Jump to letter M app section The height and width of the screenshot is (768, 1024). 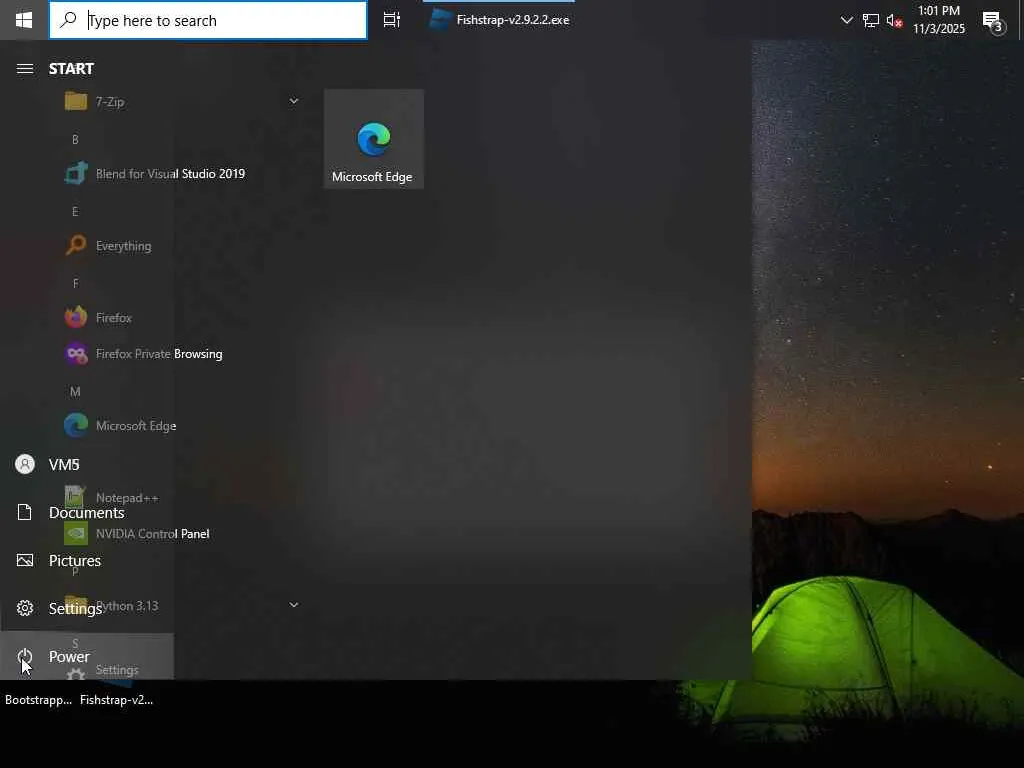tap(75, 392)
